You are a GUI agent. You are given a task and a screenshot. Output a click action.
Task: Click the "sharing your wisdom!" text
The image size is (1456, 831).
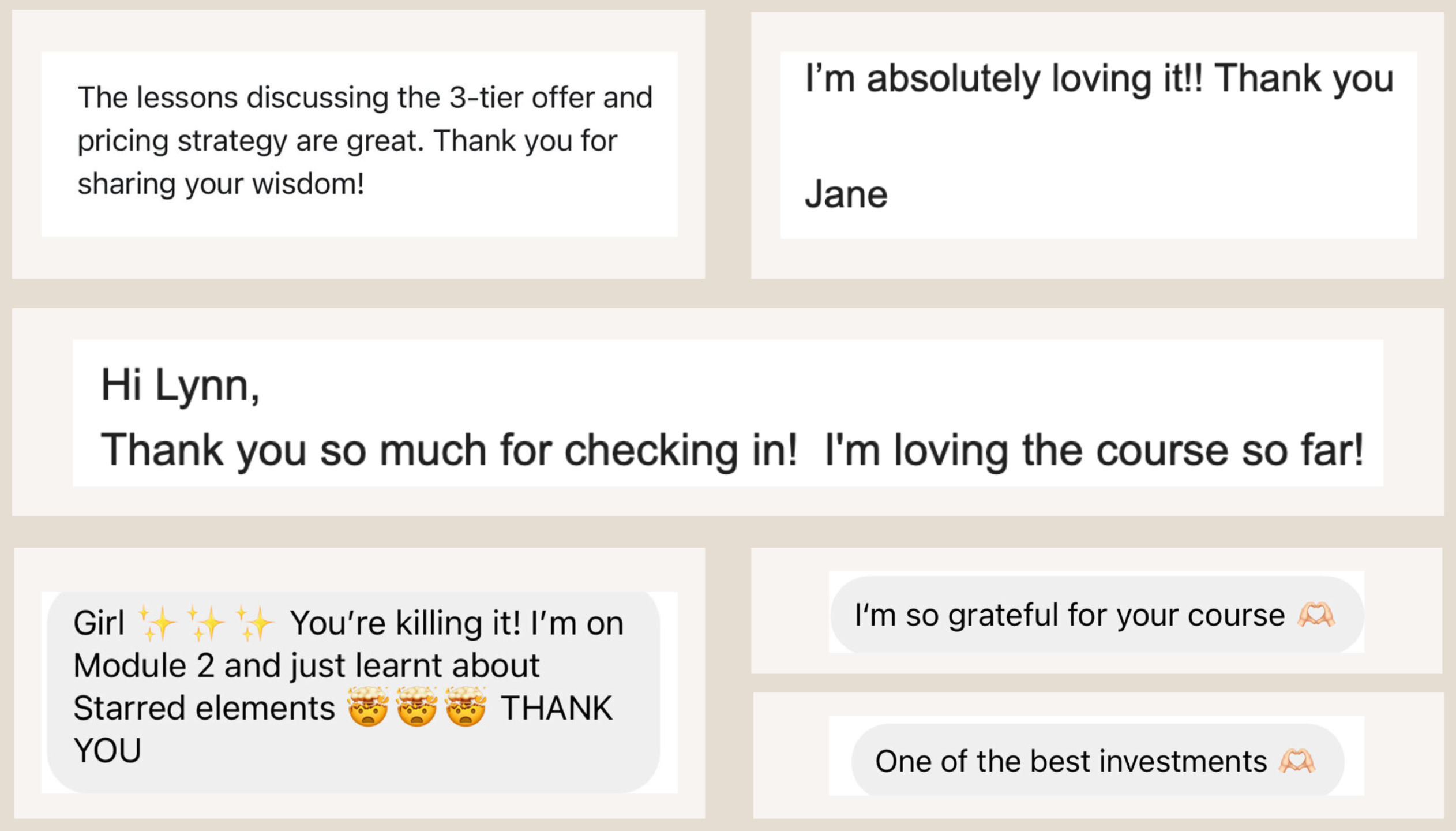[x=221, y=184]
